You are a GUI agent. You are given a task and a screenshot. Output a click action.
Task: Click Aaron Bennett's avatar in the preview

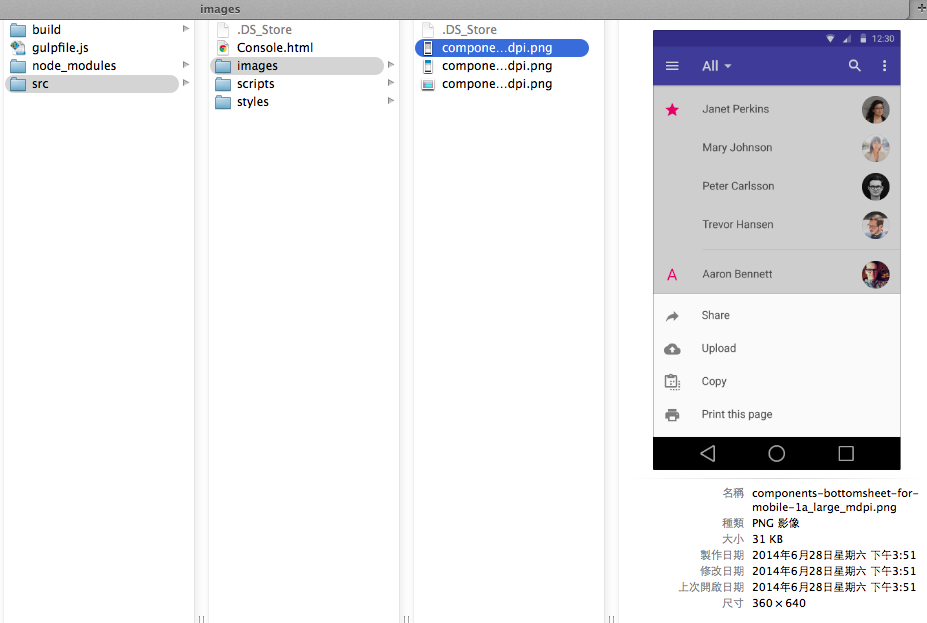(x=875, y=274)
